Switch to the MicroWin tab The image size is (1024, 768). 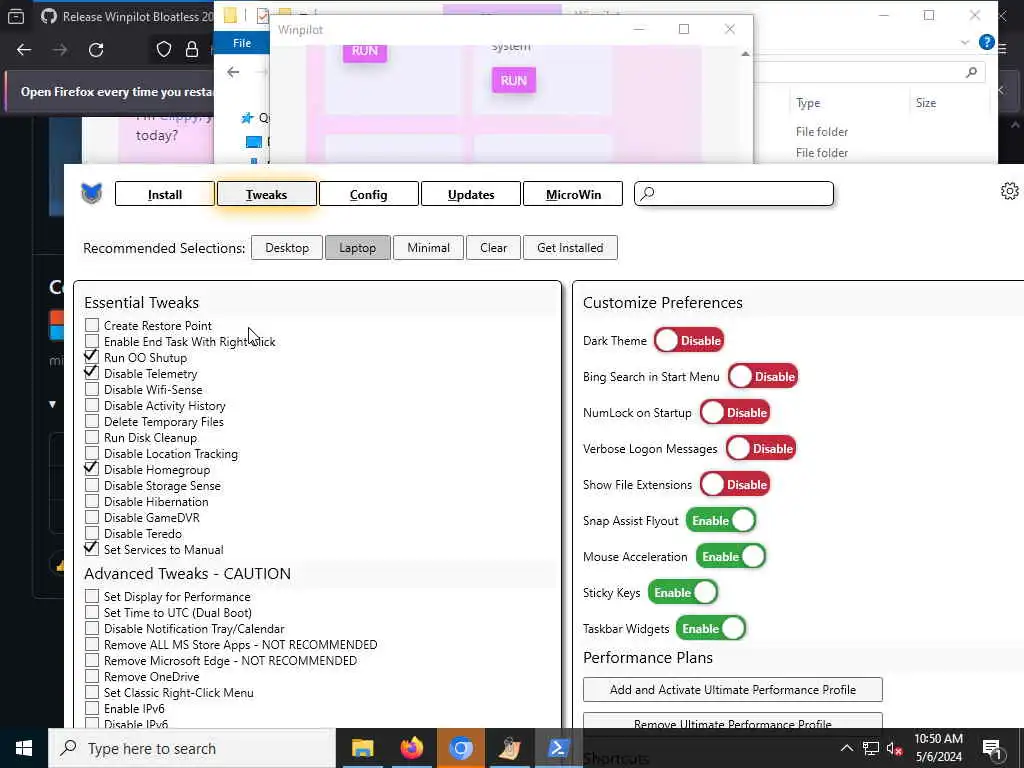[x=573, y=194]
